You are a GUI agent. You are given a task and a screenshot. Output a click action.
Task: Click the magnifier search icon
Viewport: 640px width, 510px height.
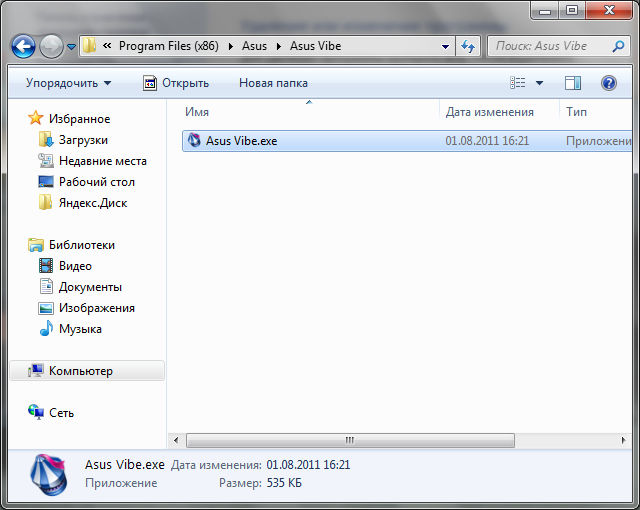tap(618, 46)
